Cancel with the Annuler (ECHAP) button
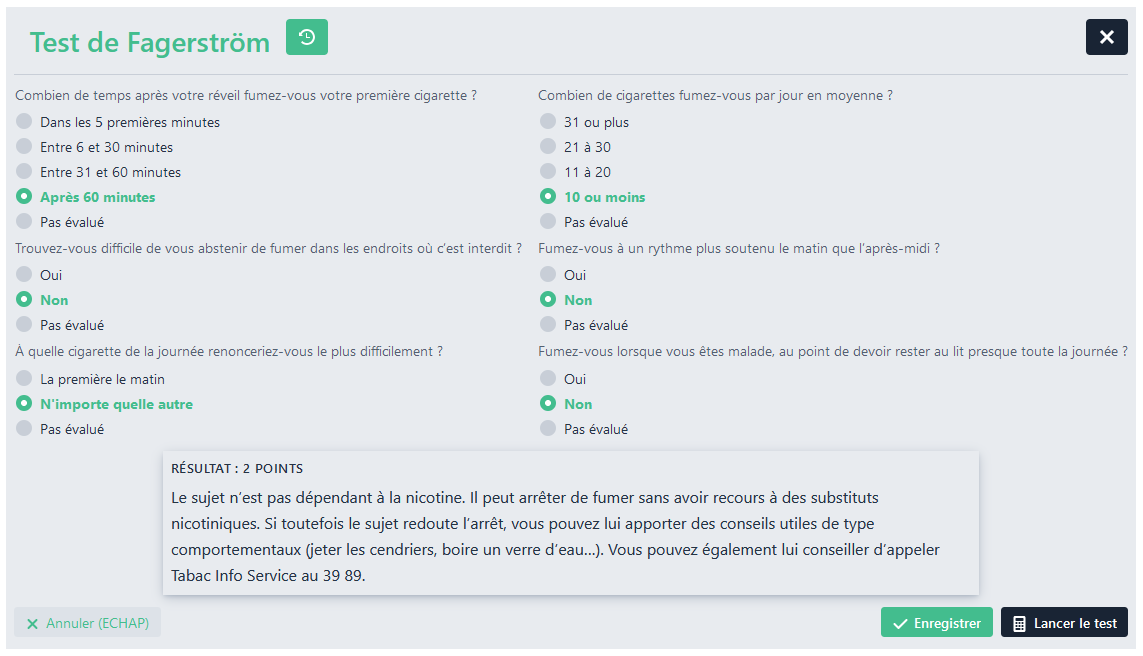This screenshot has width=1143, height=656. pyautogui.click(x=87, y=623)
